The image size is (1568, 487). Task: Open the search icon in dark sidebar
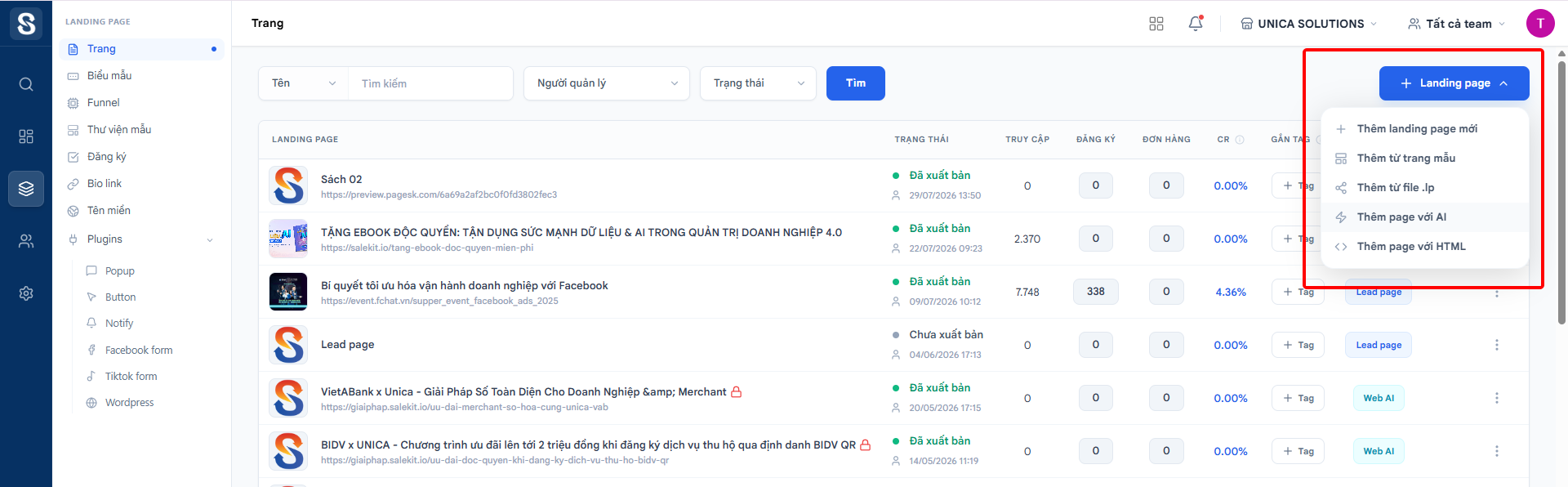pyautogui.click(x=26, y=84)
